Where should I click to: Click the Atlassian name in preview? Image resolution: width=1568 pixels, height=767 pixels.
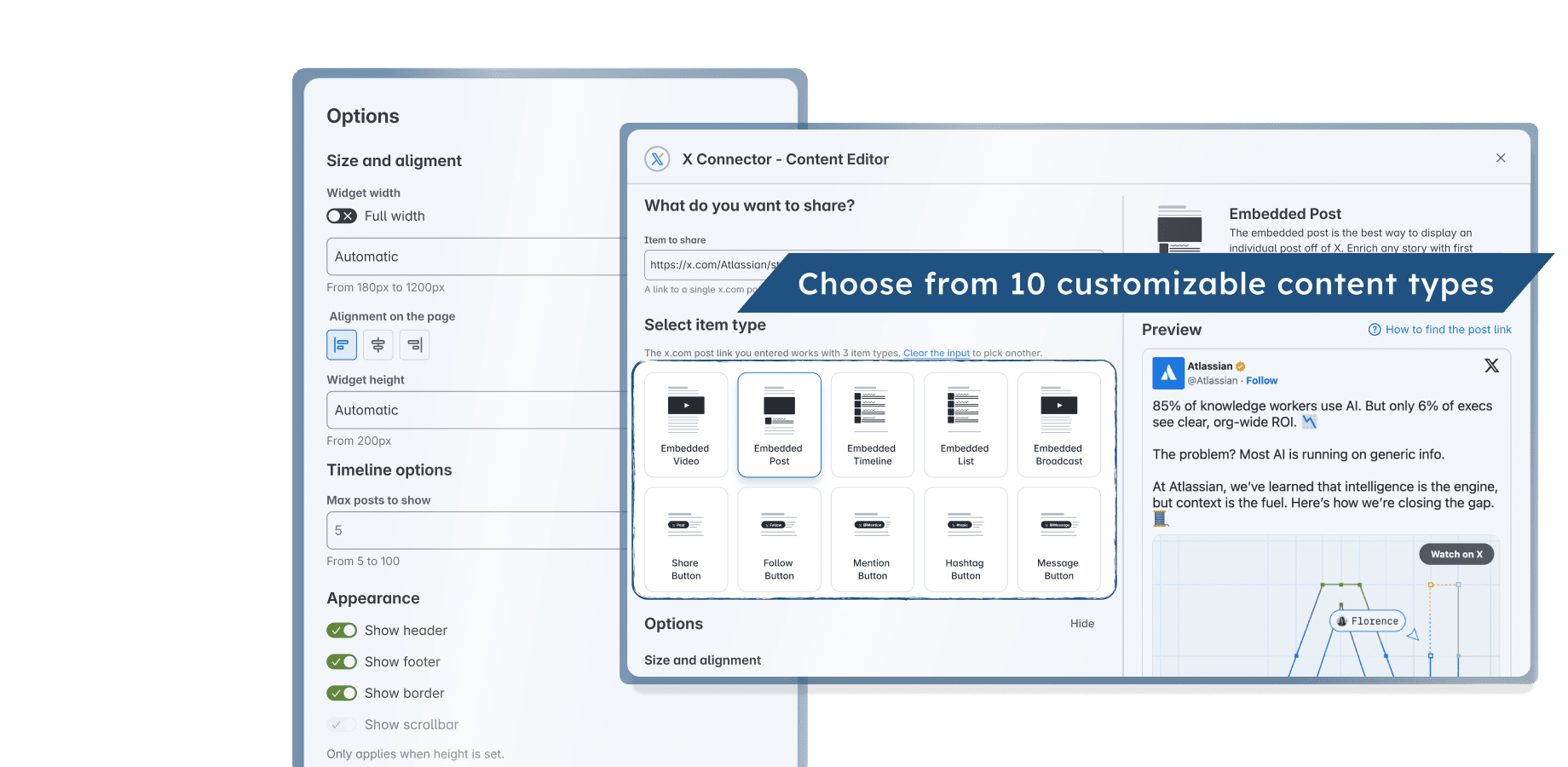click(x=1210, y=366)
